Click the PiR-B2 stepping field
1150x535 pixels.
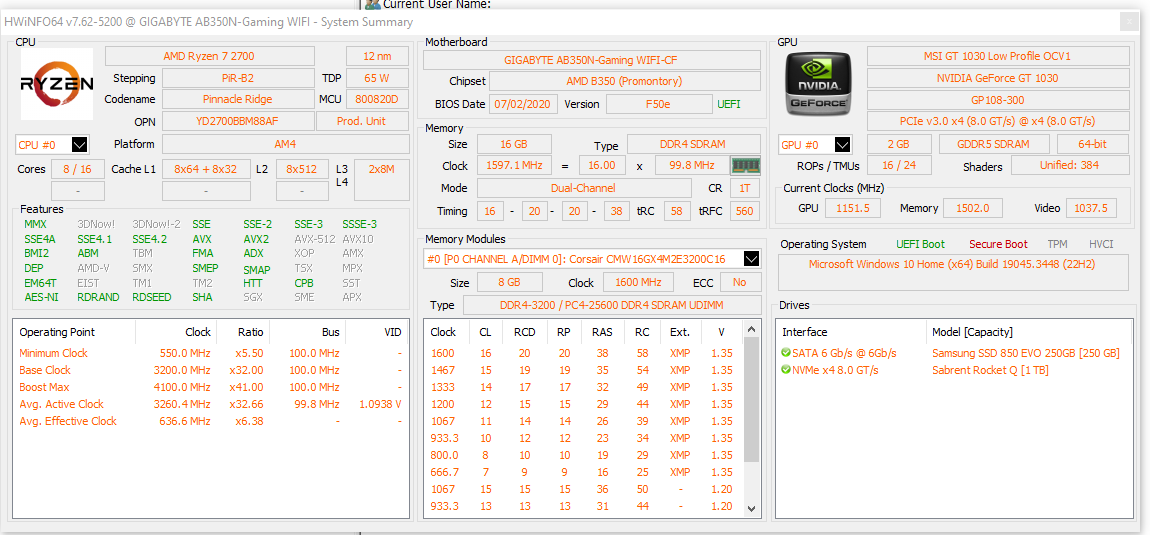(238, 78)
